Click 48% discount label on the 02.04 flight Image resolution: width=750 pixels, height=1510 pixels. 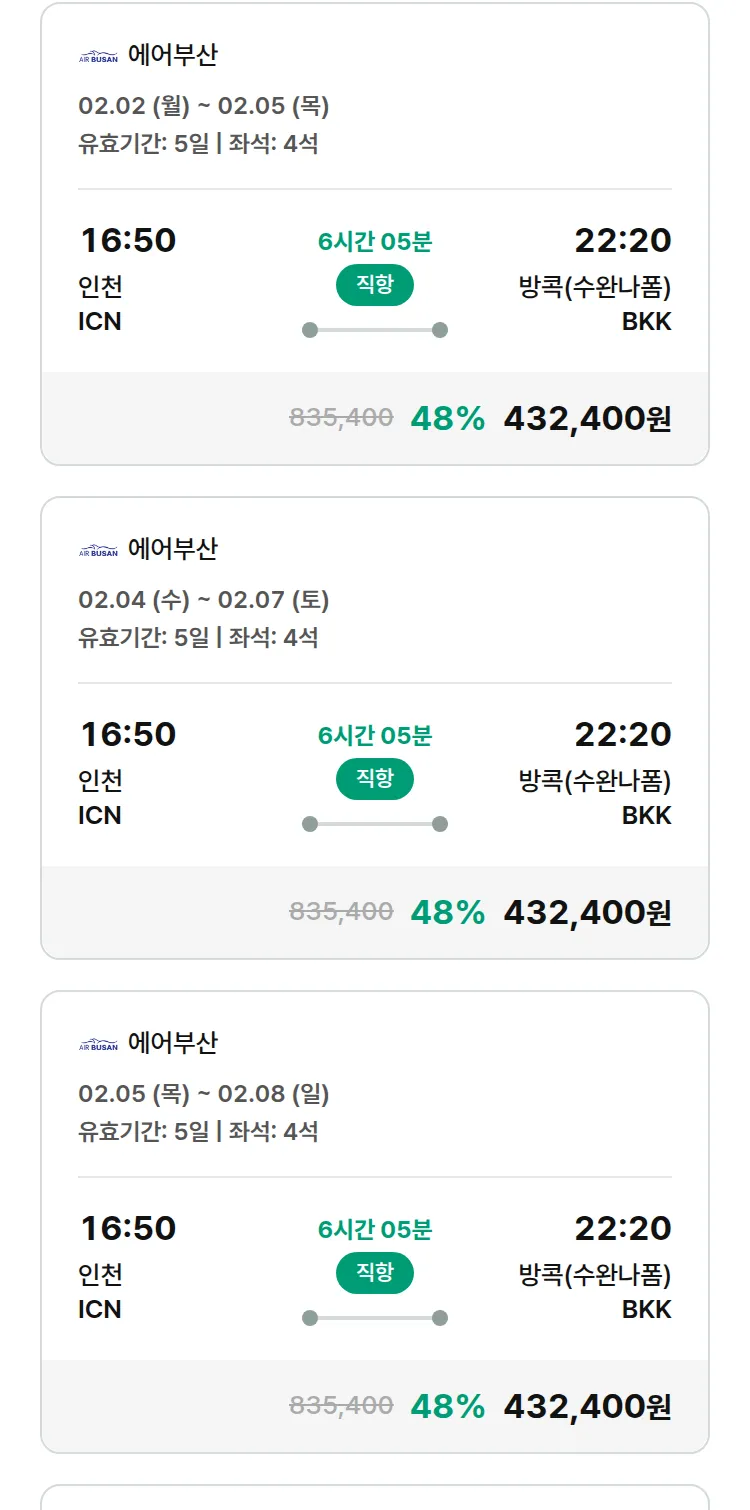pos(447,912)
